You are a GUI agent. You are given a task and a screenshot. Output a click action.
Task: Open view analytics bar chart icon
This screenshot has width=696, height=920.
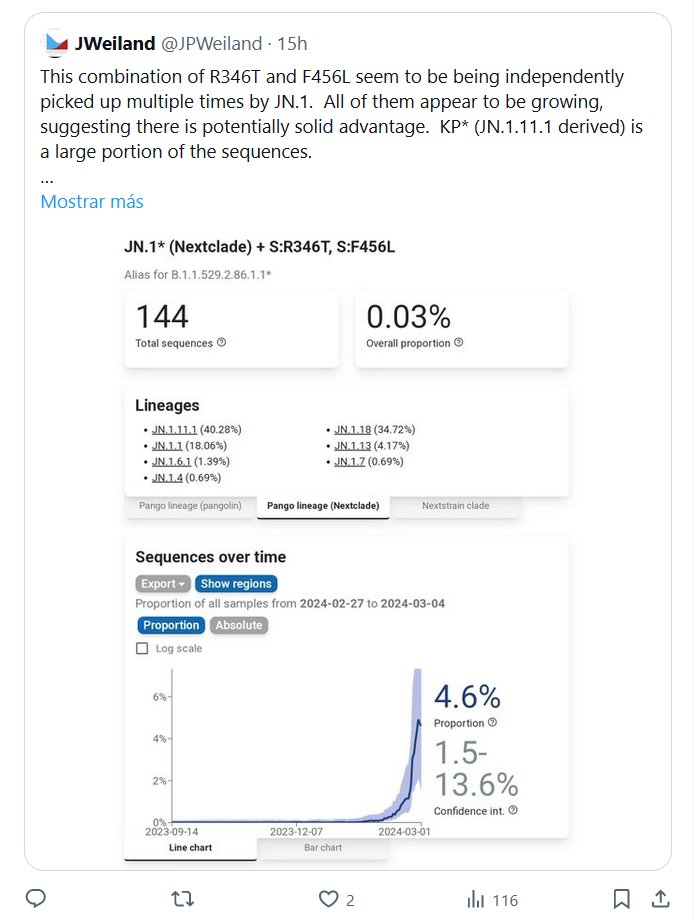(x=477, y=899)
